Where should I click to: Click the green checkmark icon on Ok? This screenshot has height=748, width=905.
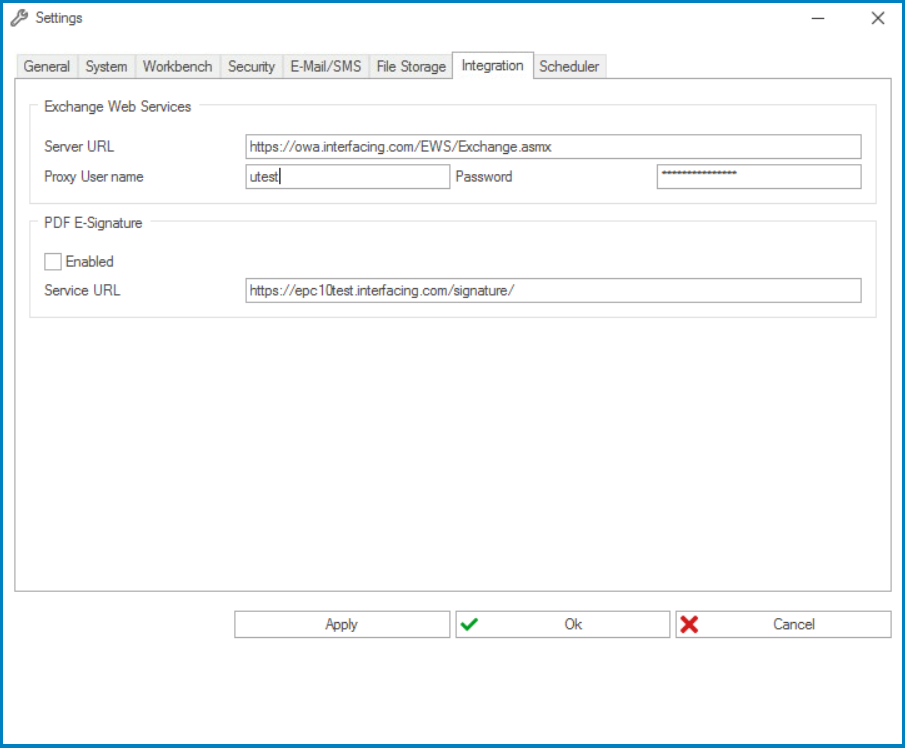click(x=469, y=624)
